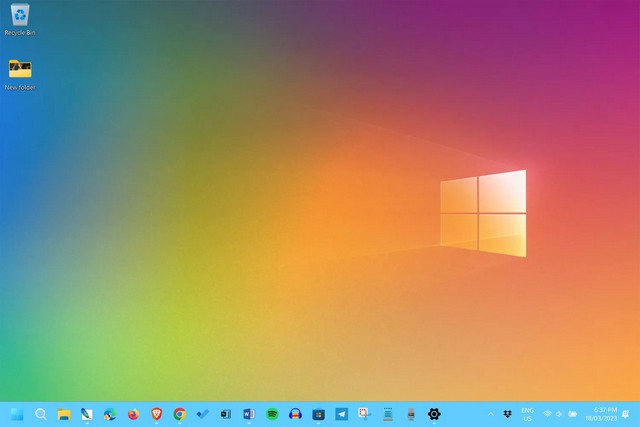The width and height of the screenshot is (640, 427).
Task: Open taskbar Search magnifier
Action: coord(40,414)
